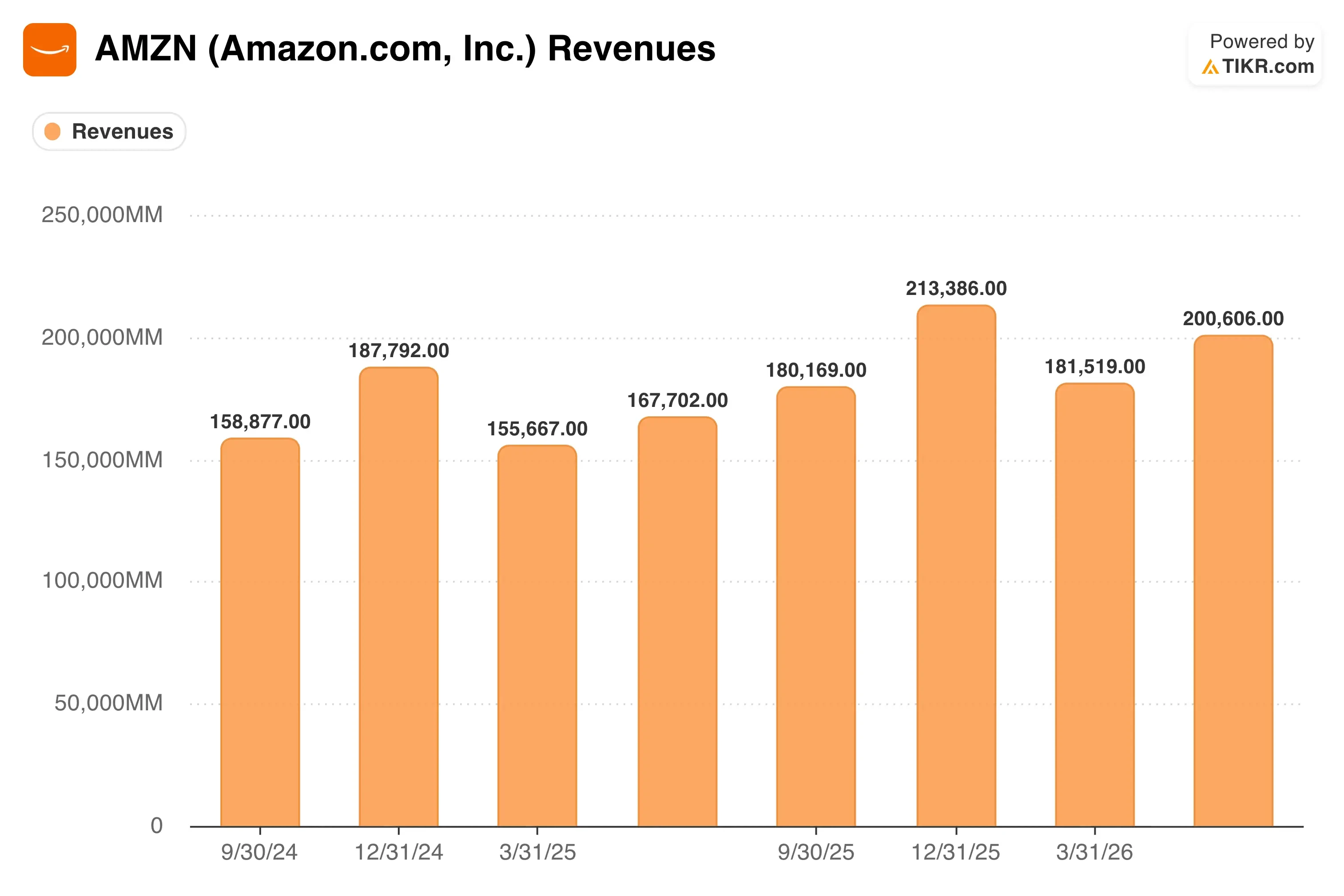Click the orange Revenues legend dot

click(52, 131)
